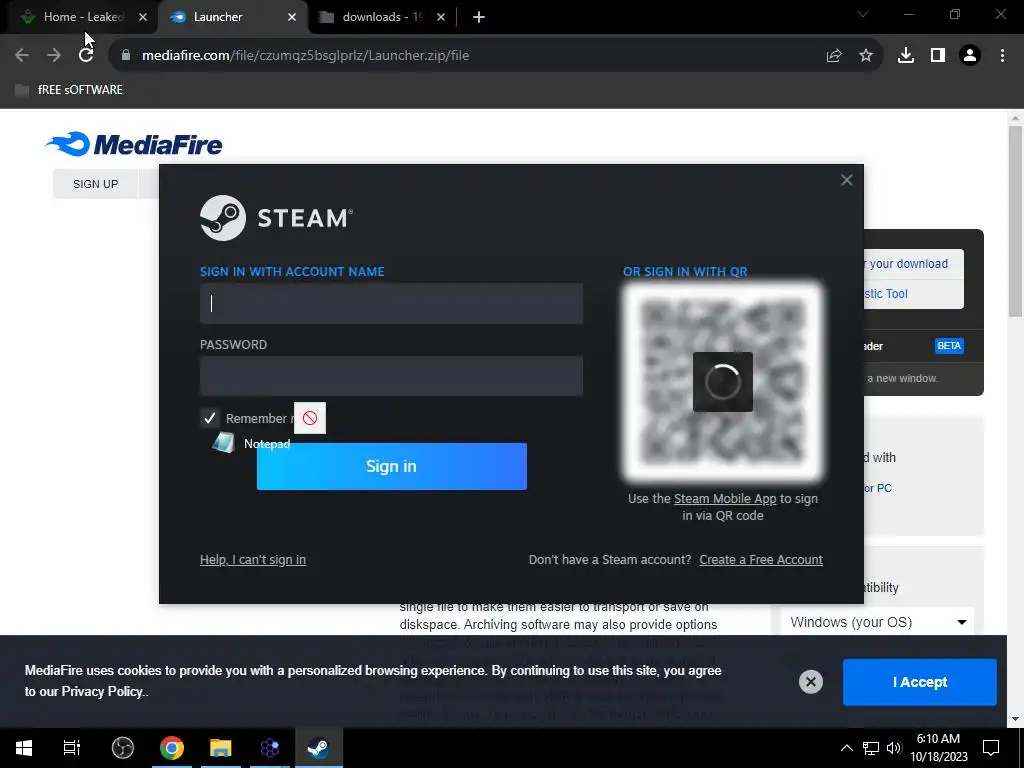The height and width of the screenshot is (768, 1024).
Task: Close the Launcher tab
Action: 292,17
